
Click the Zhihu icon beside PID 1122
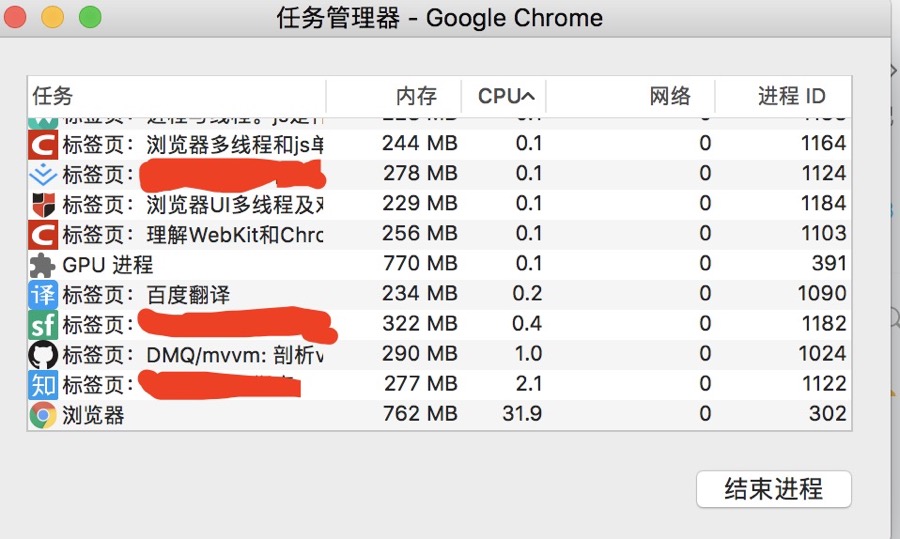click(43, 384)
